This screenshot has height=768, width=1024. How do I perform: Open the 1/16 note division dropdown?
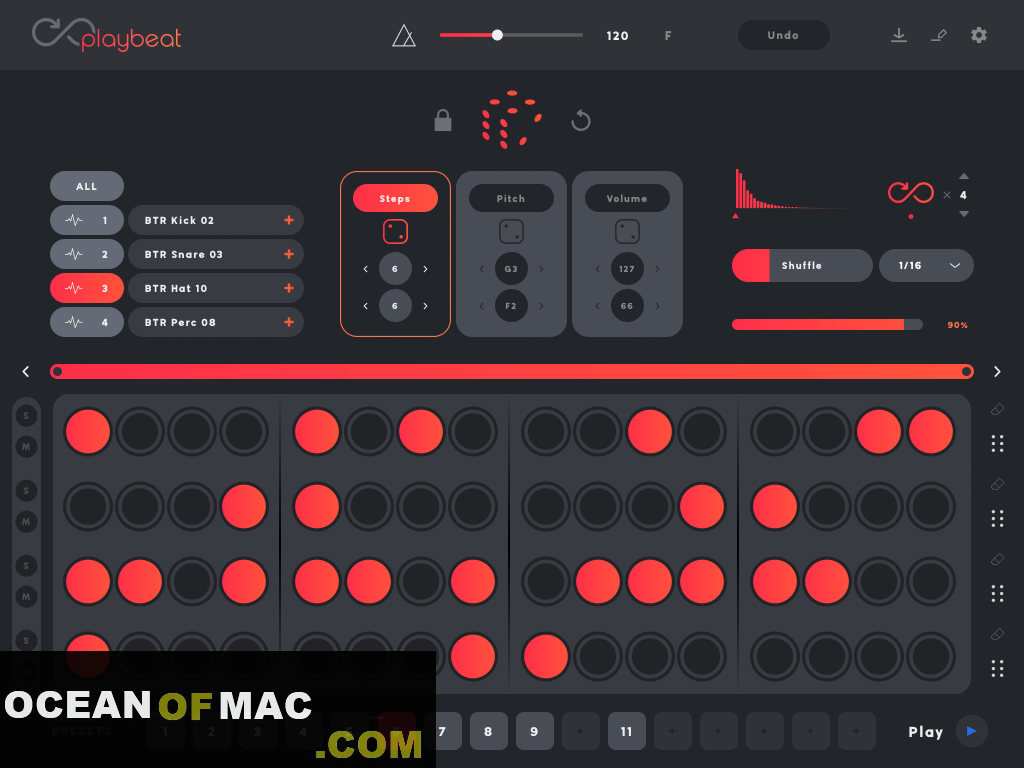pos(926,266)
